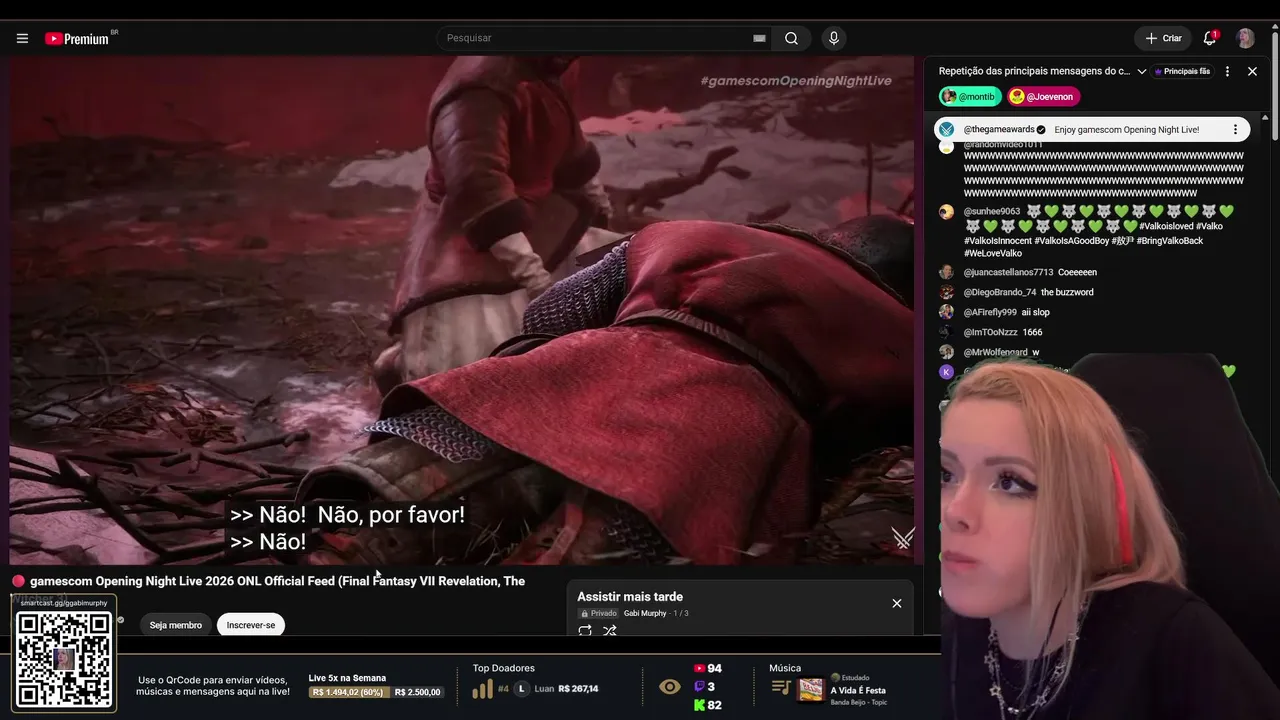Click the chat scrollbar up arrow

(x=1265, y=118)
